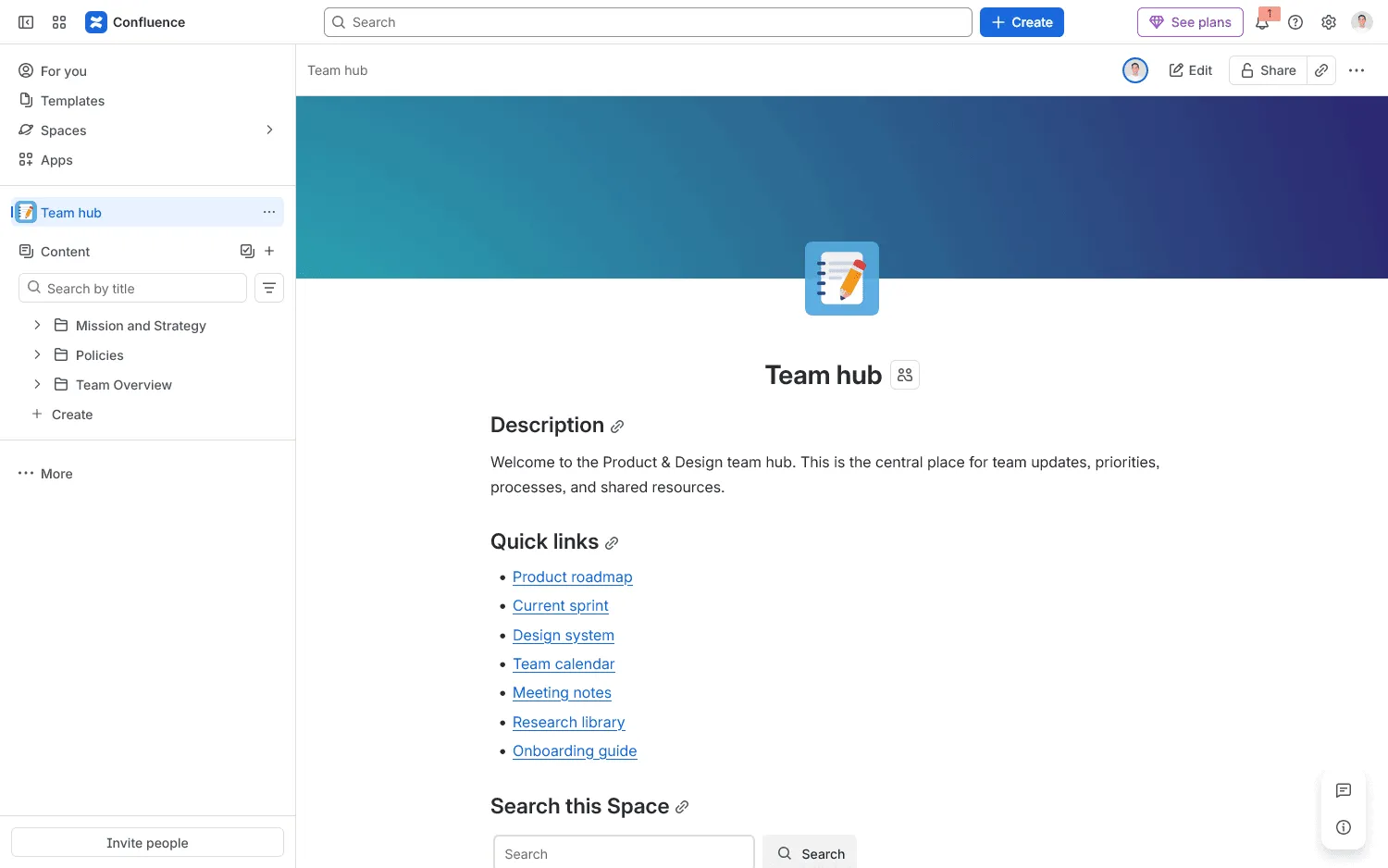Image resolution: width=1388 pixels, height=868 pixels.
Task: Open the Current sprint link
Action: point(561,605)
